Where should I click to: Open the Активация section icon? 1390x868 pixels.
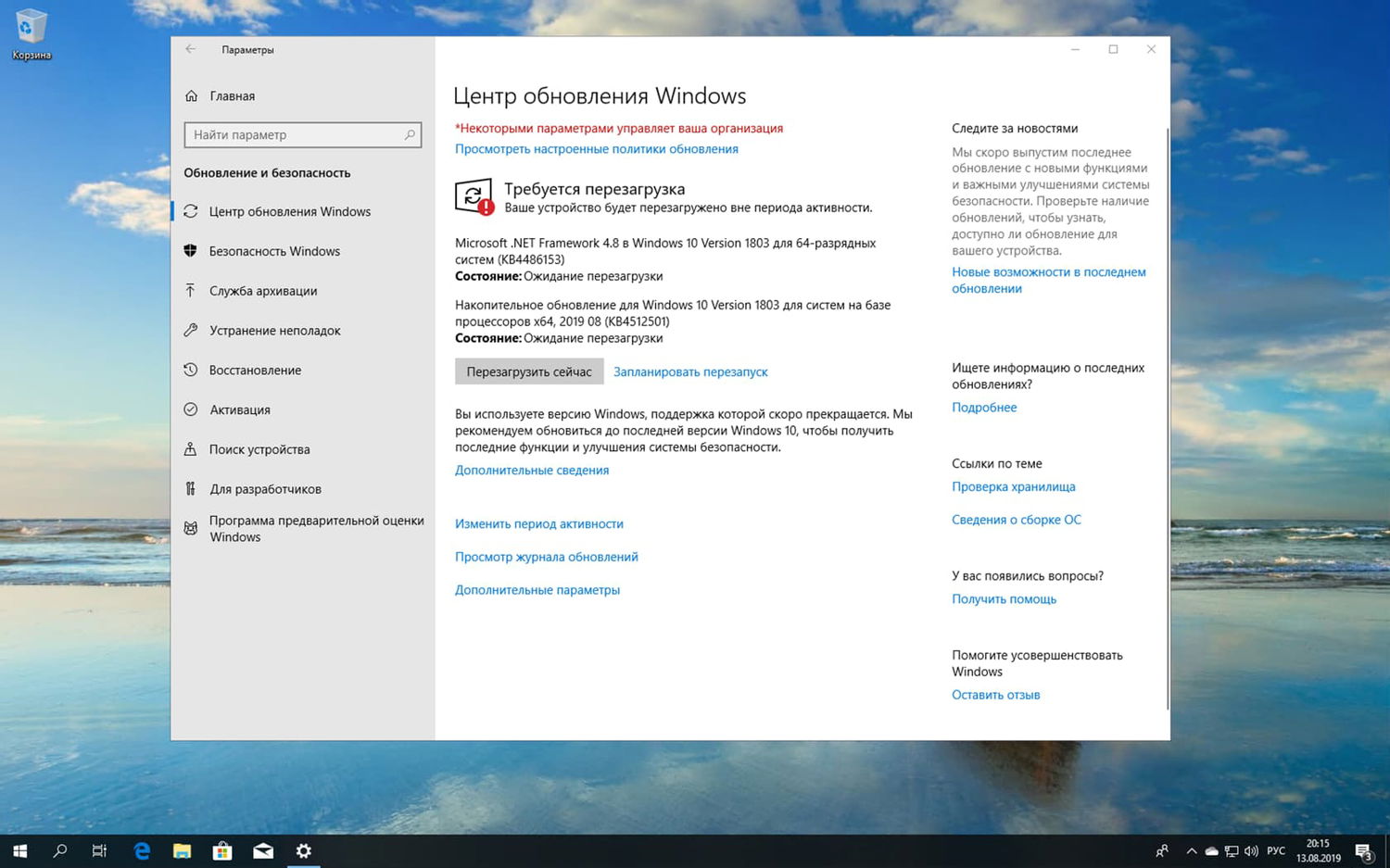(190, 409)
